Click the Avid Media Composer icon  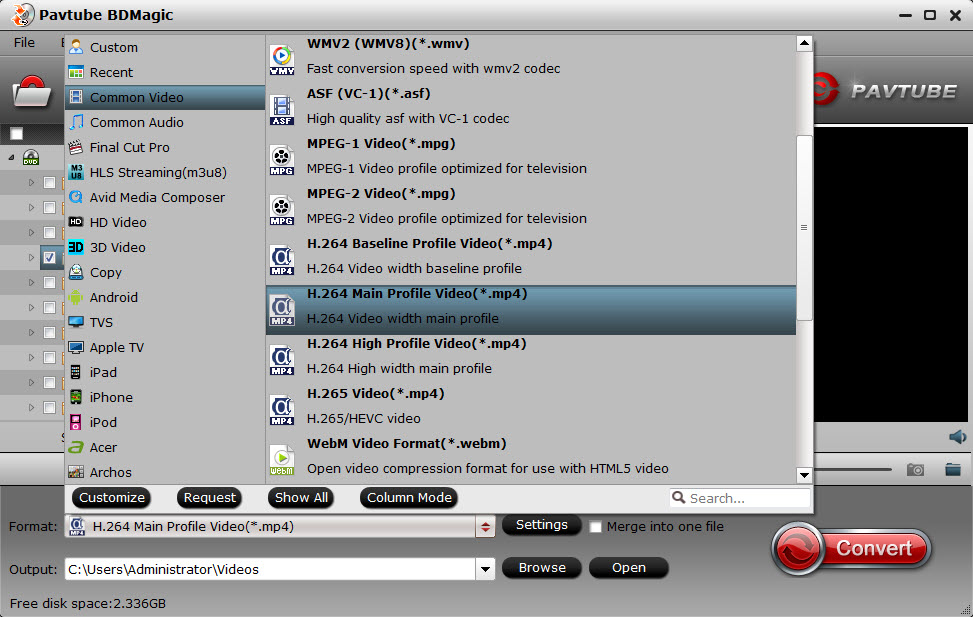coord(76,197)
